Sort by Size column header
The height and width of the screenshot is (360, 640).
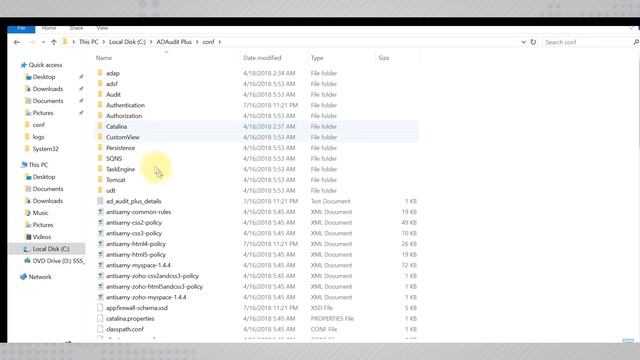384,58
